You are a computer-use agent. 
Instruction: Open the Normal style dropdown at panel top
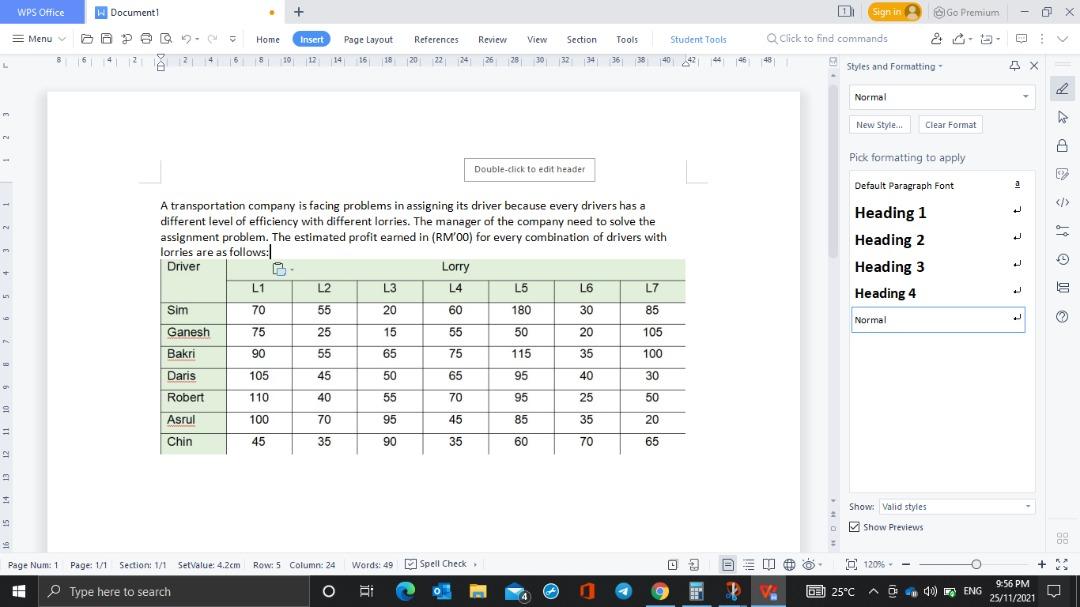(x=1025, y=97)
